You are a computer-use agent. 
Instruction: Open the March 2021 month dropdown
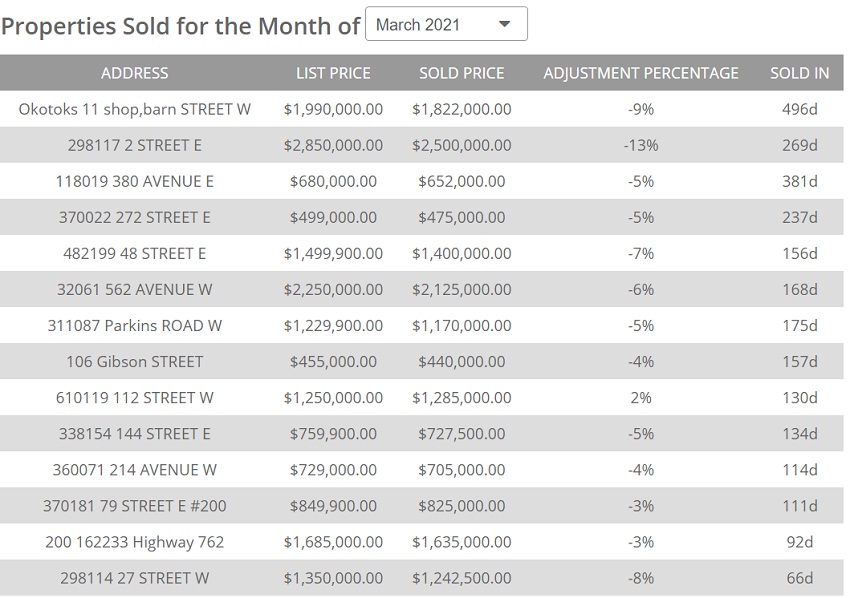click(446, 24)
